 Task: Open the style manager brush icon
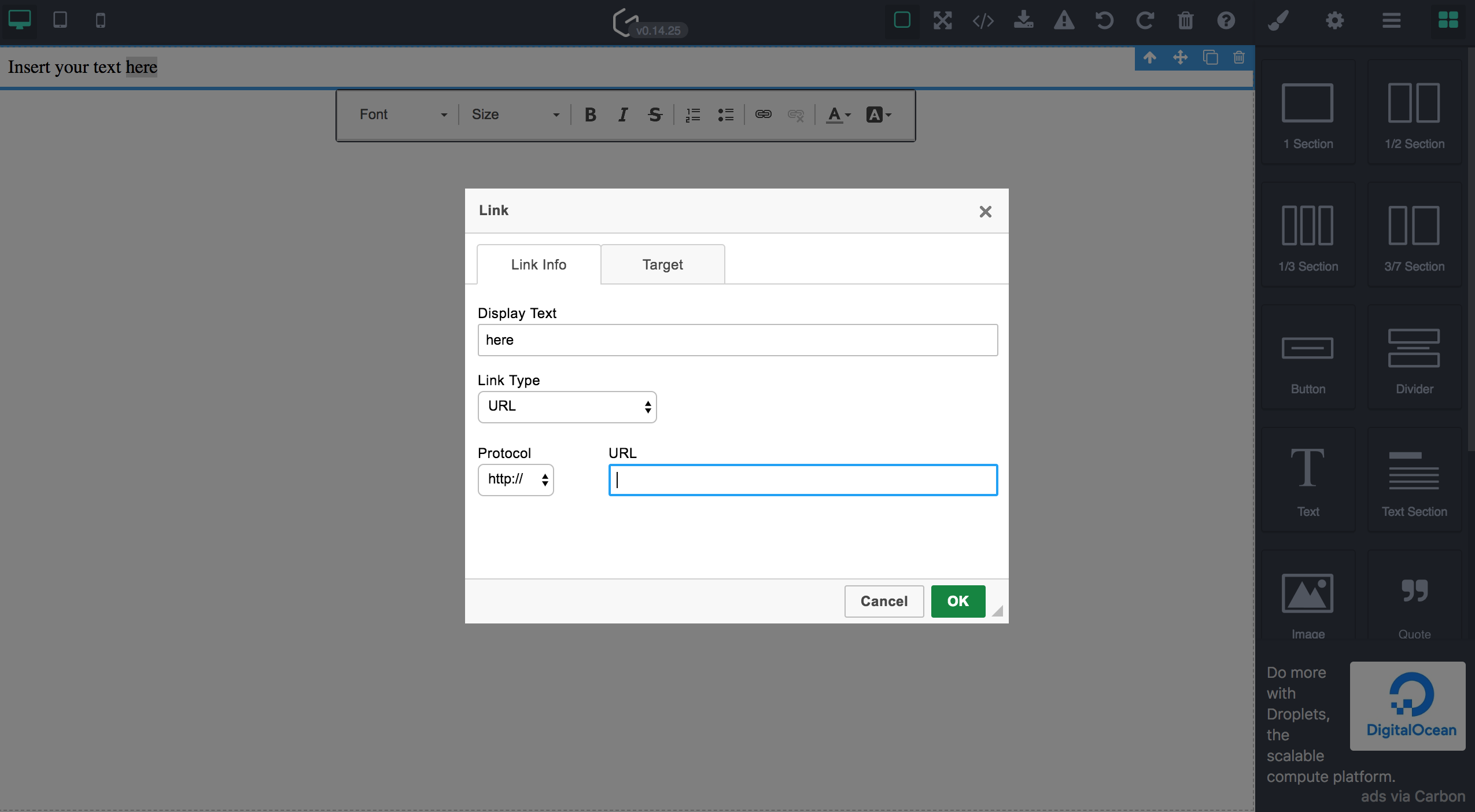pyautogui.click(x=1278, y=21)
